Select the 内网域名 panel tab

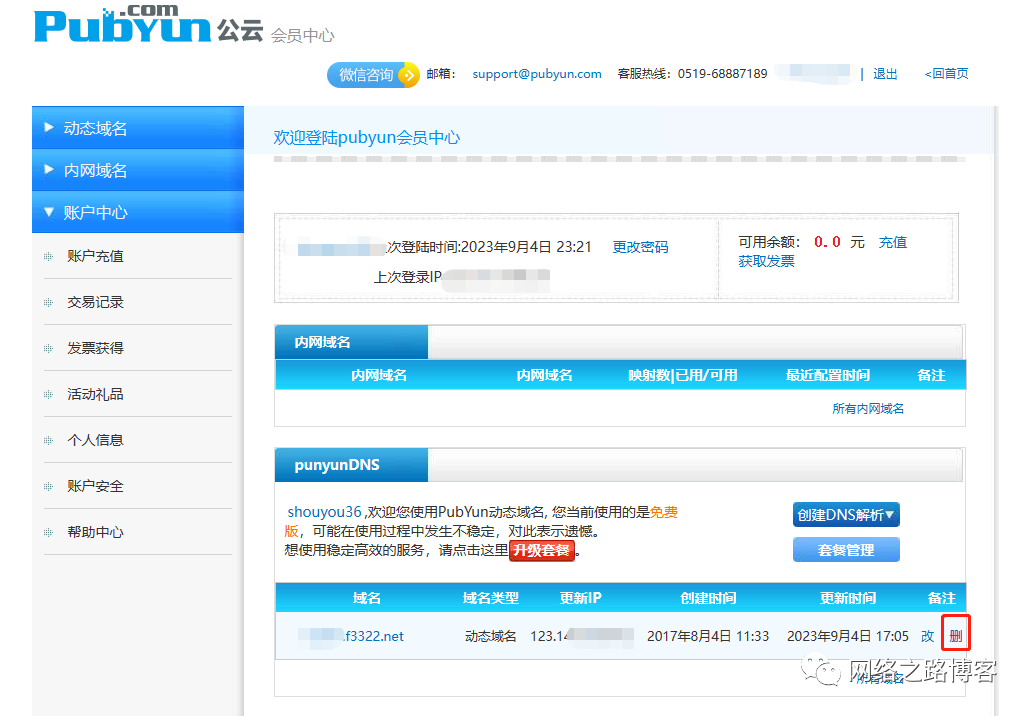351,342
